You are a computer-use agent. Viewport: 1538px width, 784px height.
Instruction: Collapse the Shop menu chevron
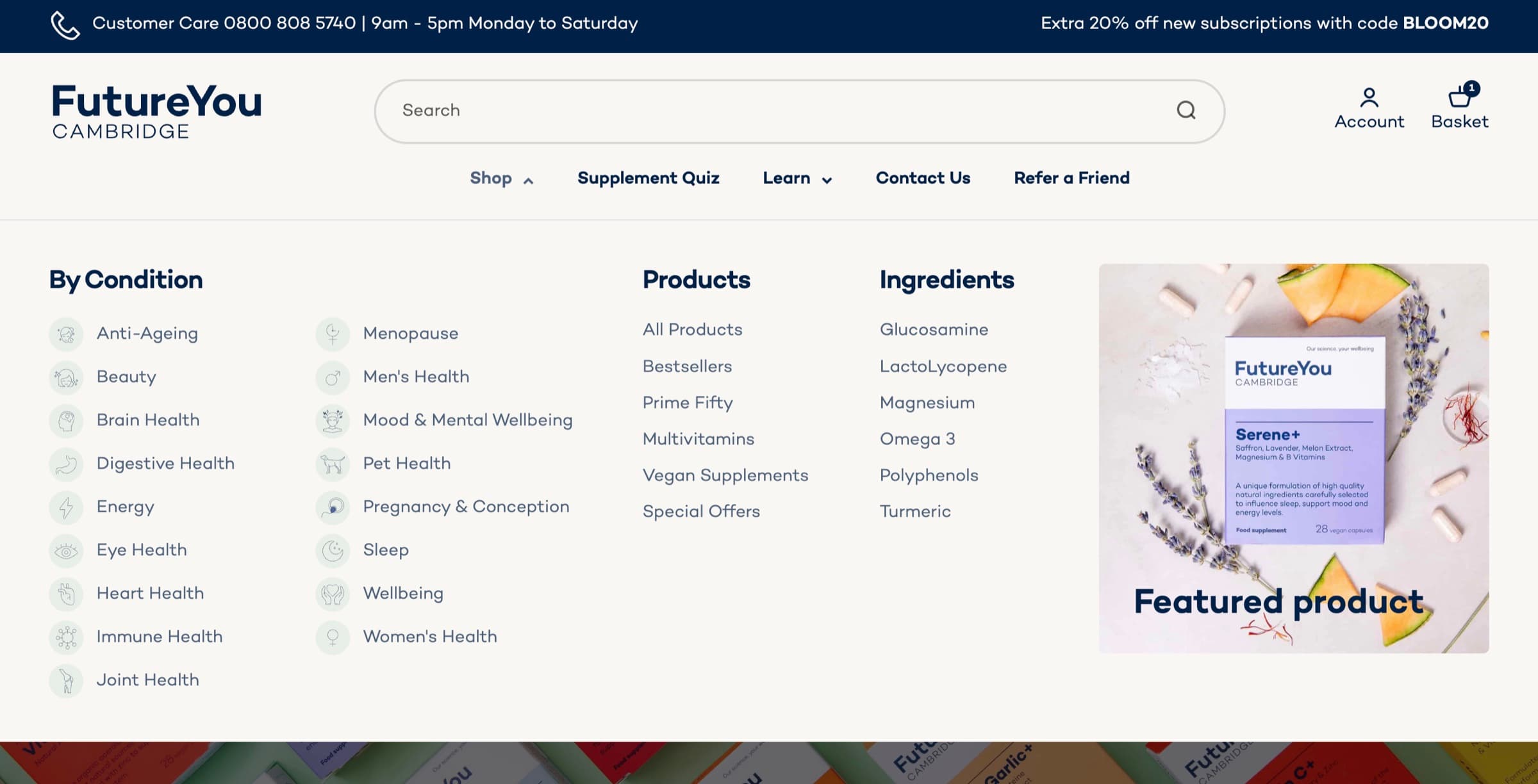(528, 181)
